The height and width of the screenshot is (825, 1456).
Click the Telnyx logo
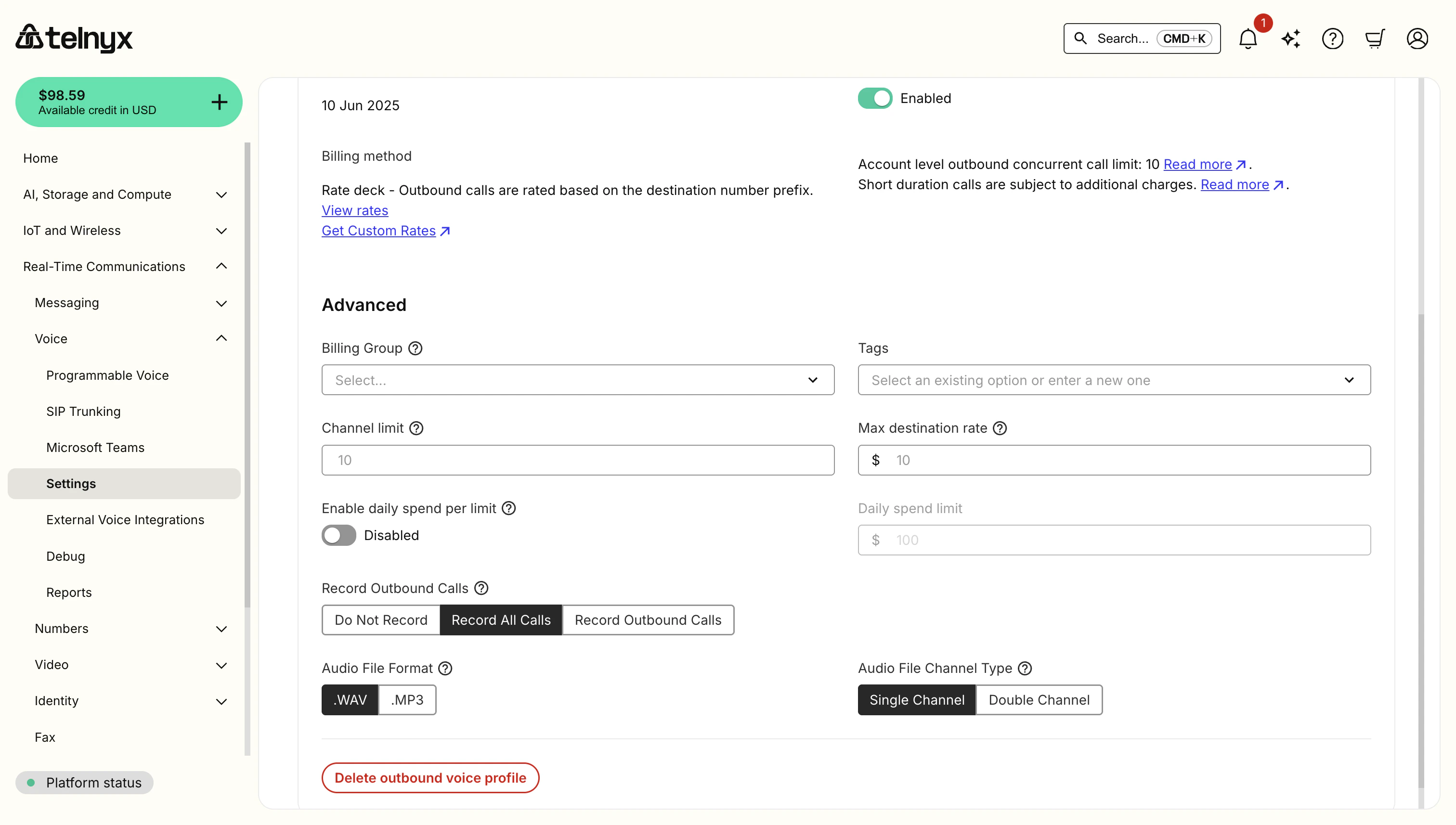74,38
